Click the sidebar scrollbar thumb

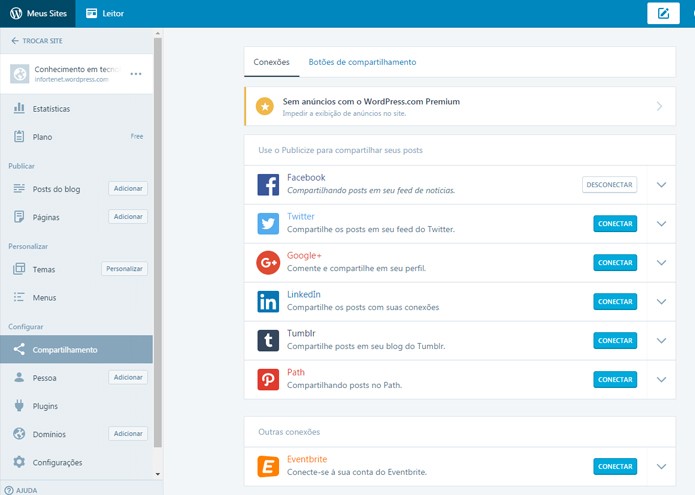point(158,243)
